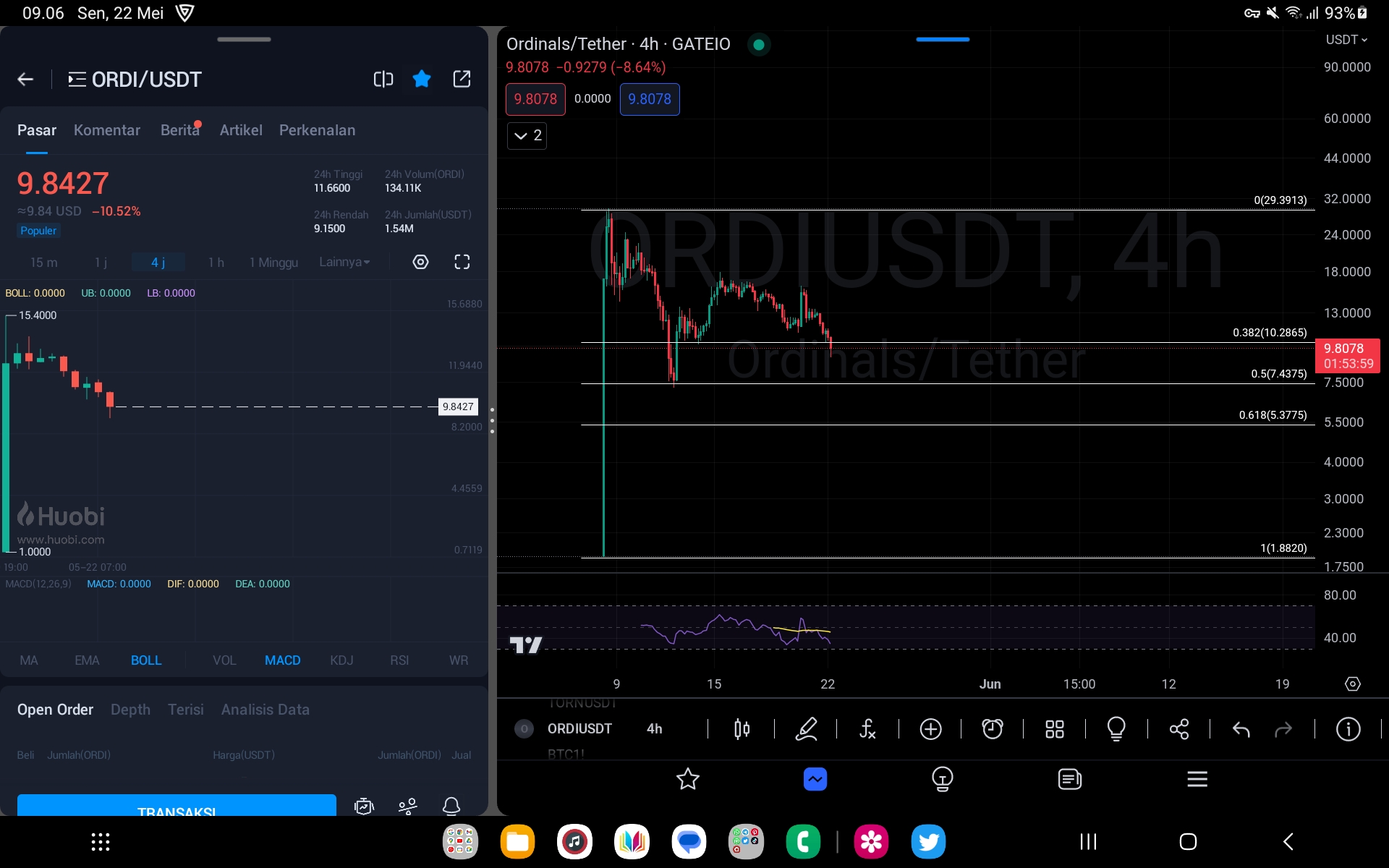
Task: Open the ideas lightbulb in chart toolbar
Action: click(1116, 728)
